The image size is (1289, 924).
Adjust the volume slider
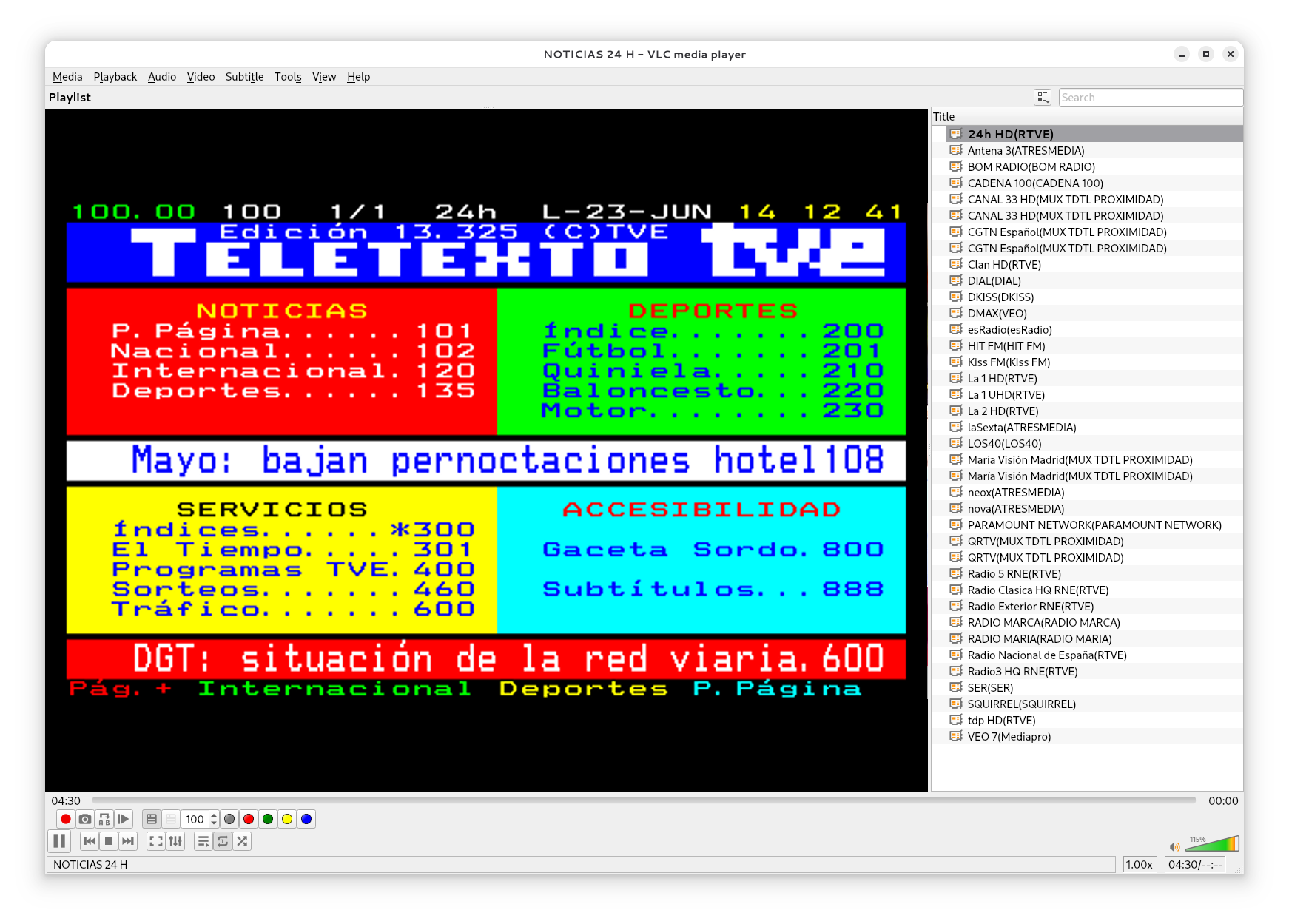click(x=1212, y=844)
